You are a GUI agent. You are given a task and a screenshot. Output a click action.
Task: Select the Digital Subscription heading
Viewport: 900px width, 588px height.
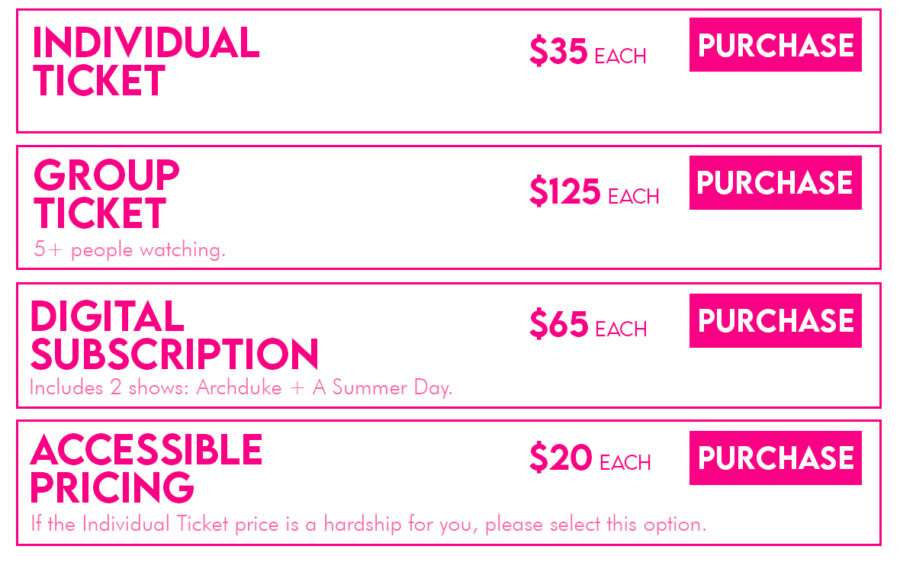point(174,335)
